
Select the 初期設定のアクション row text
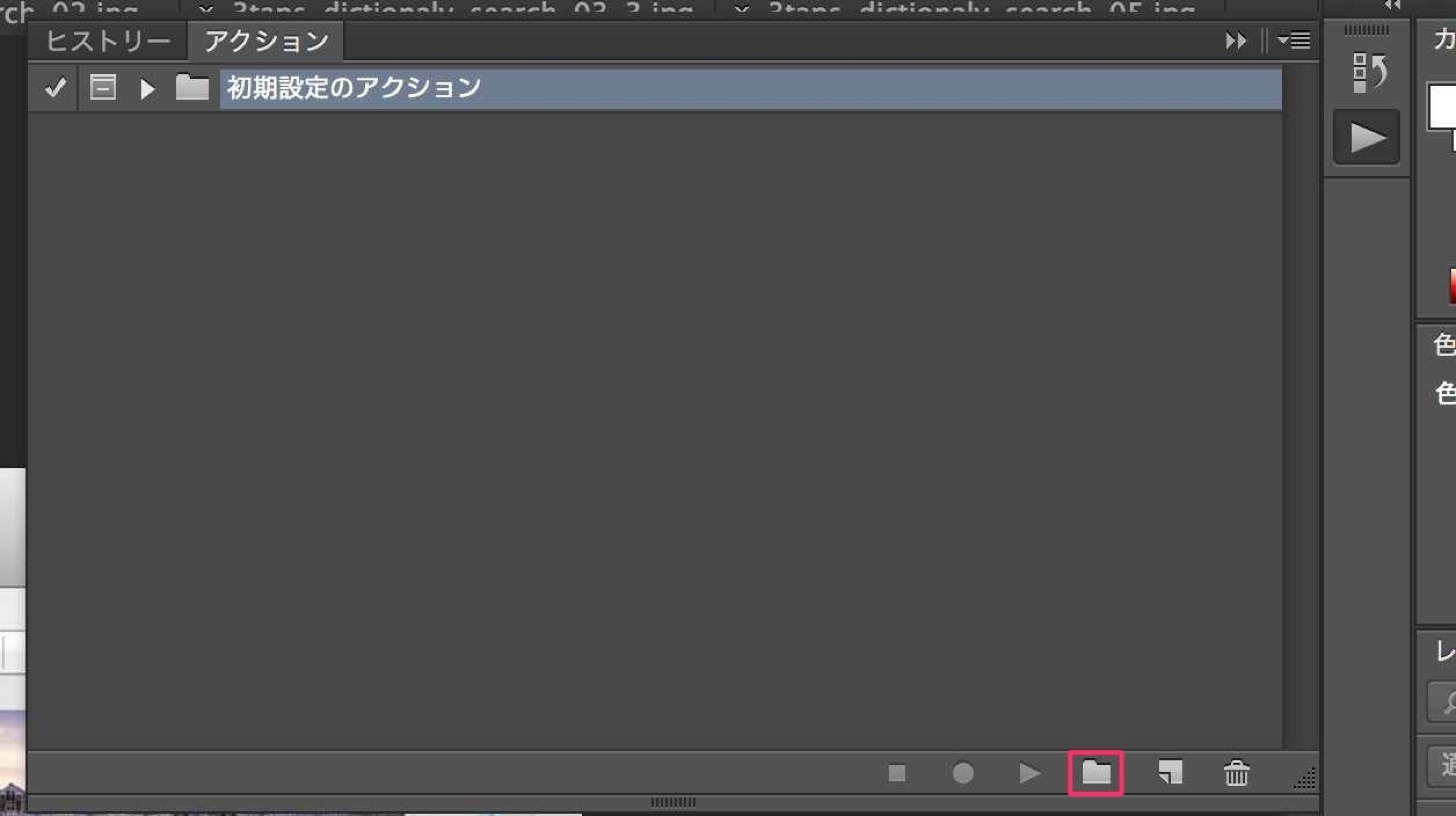[x=354, y=88]
